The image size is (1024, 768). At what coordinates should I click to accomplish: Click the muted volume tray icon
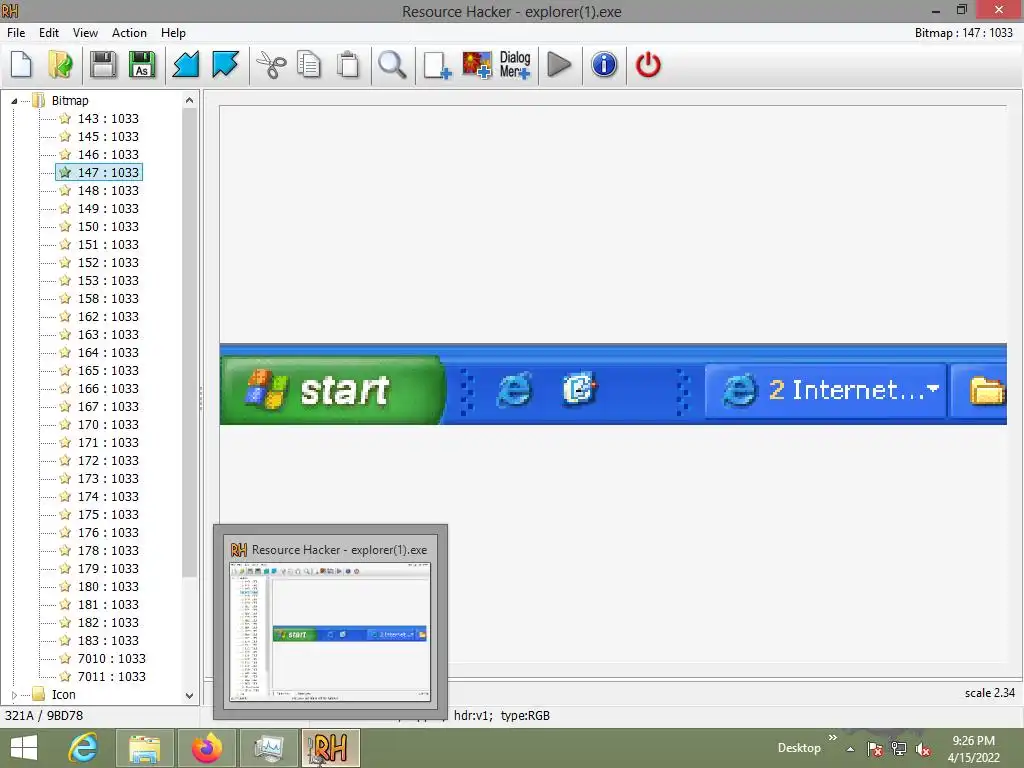coord(923,749)
